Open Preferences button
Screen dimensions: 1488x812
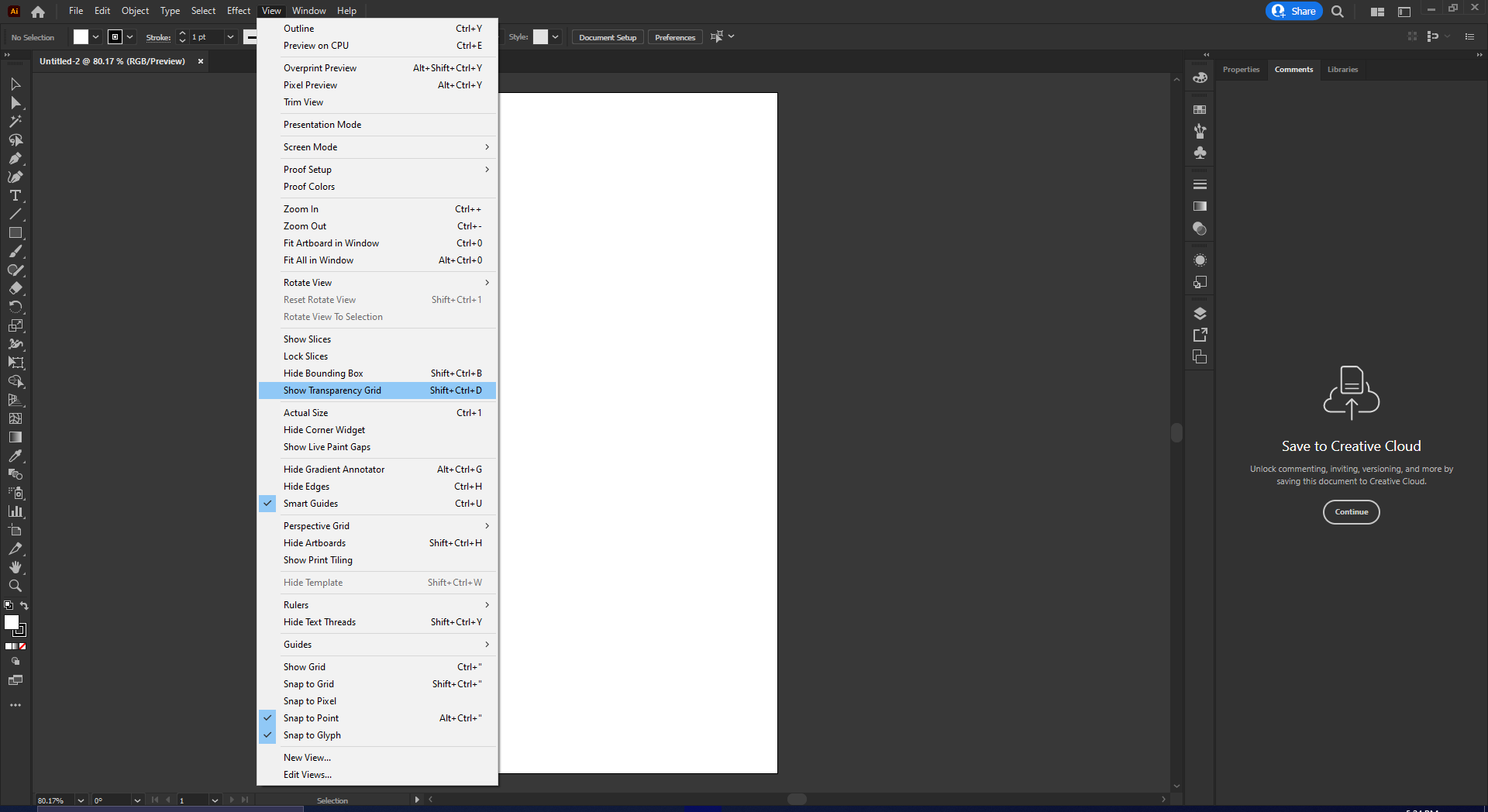(675, 37)
